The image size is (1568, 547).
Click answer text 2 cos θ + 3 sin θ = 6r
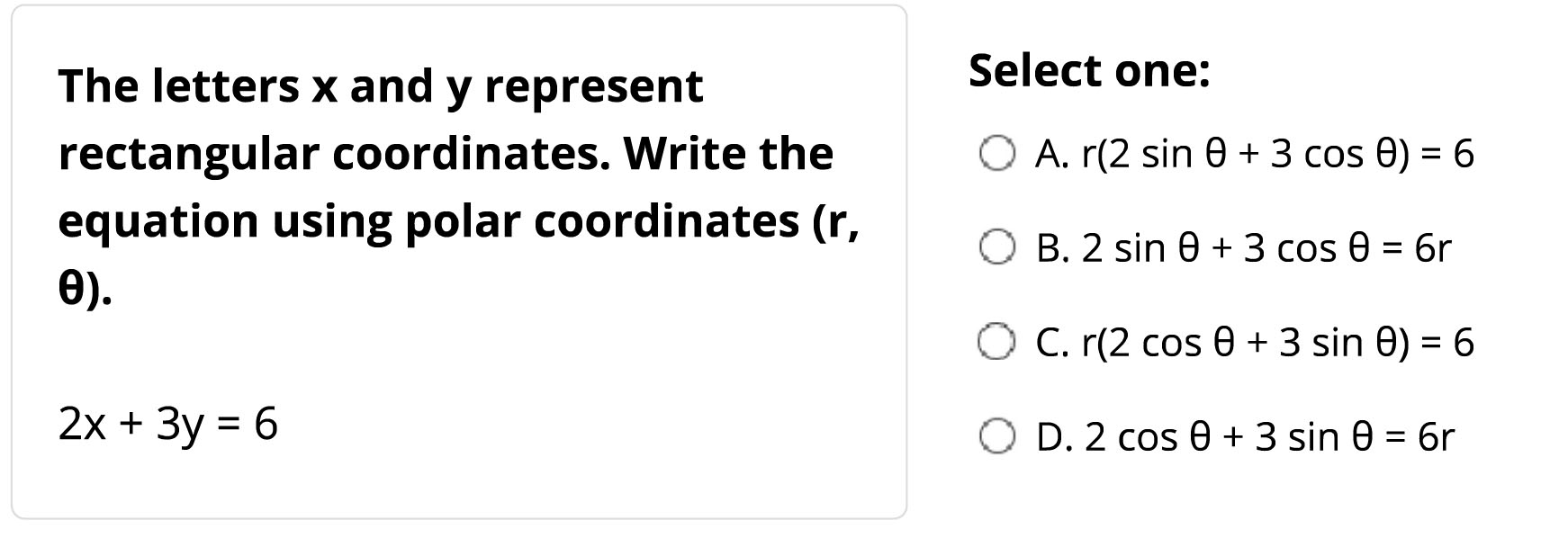(x=1269, y=437)
